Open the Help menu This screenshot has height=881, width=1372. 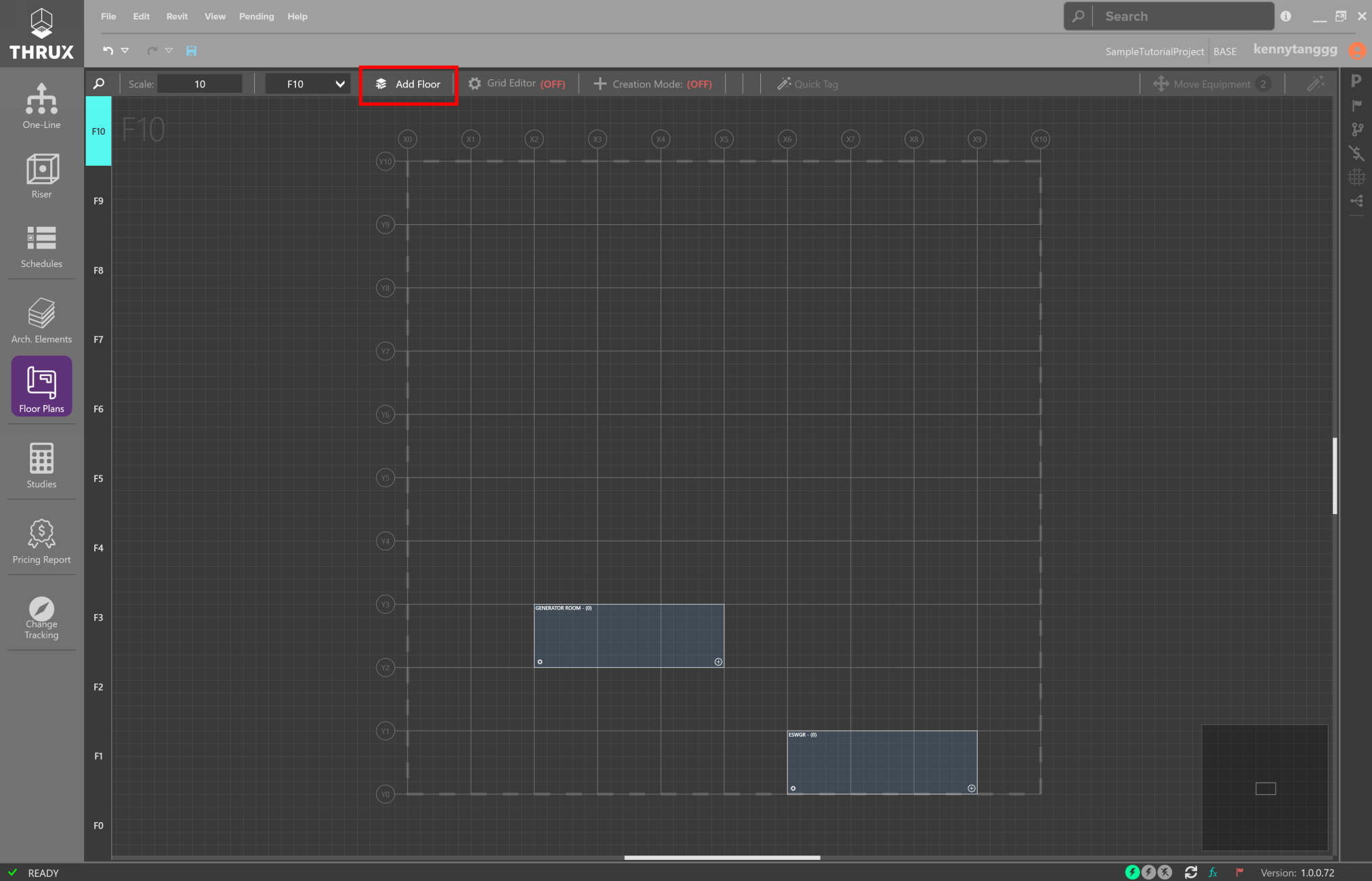(297, 16)
